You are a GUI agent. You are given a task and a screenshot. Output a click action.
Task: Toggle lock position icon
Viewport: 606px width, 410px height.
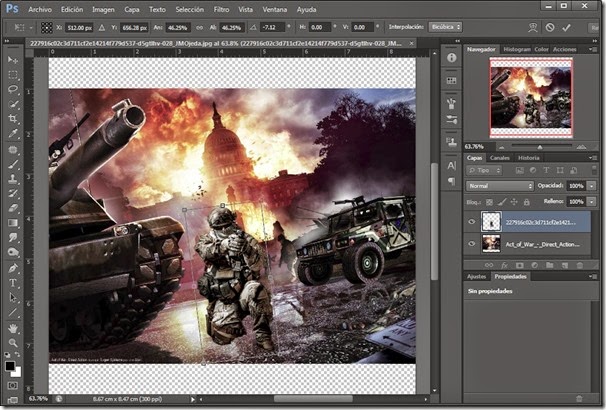point(514,202)
